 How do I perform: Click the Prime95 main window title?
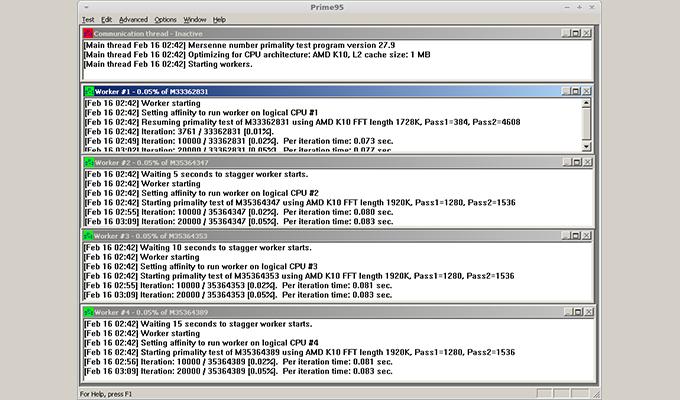[327, 7]
